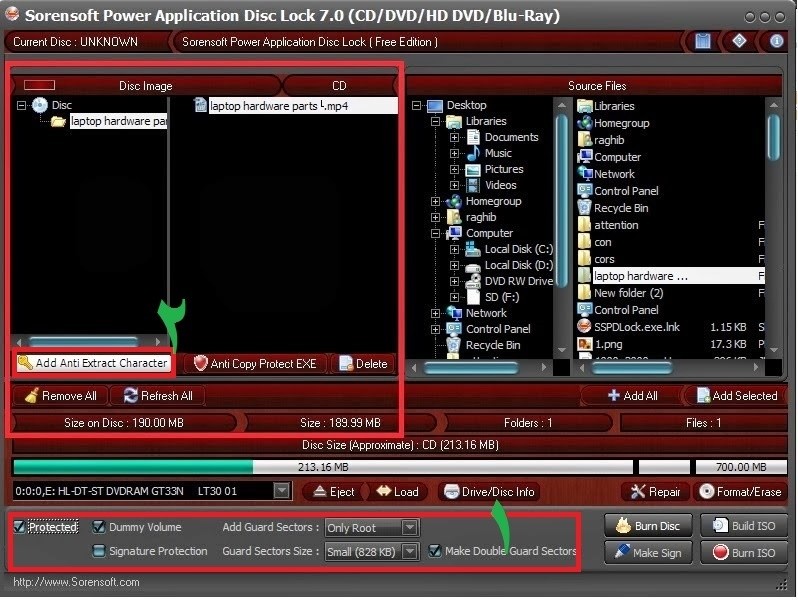Open the disc drive selection dropdown
This screenshot has width=798, height=600.
point(282,491)
